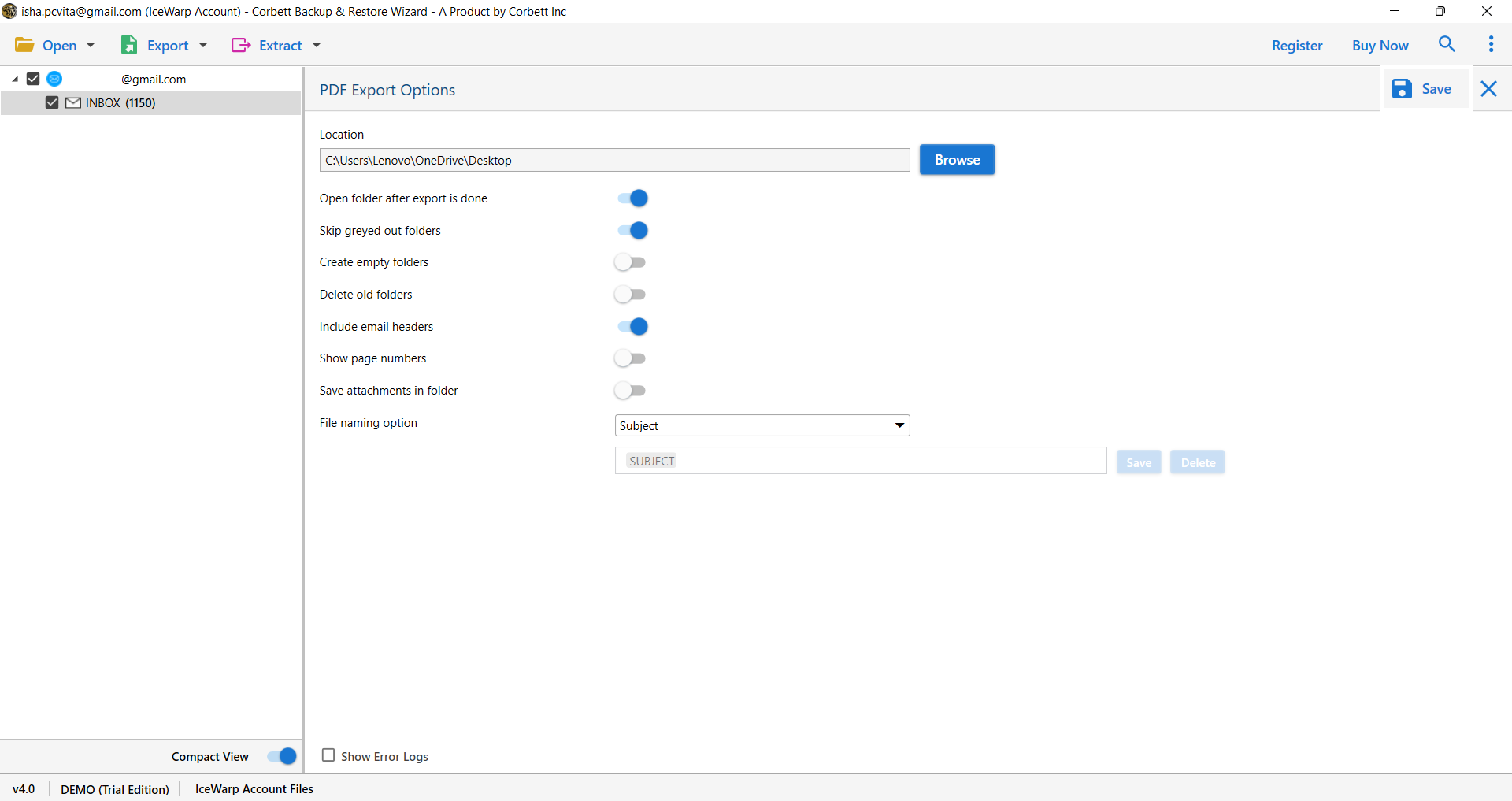Open the search magnifier icon
This screenshot has width=1512, height=801.
(1447, 44)
